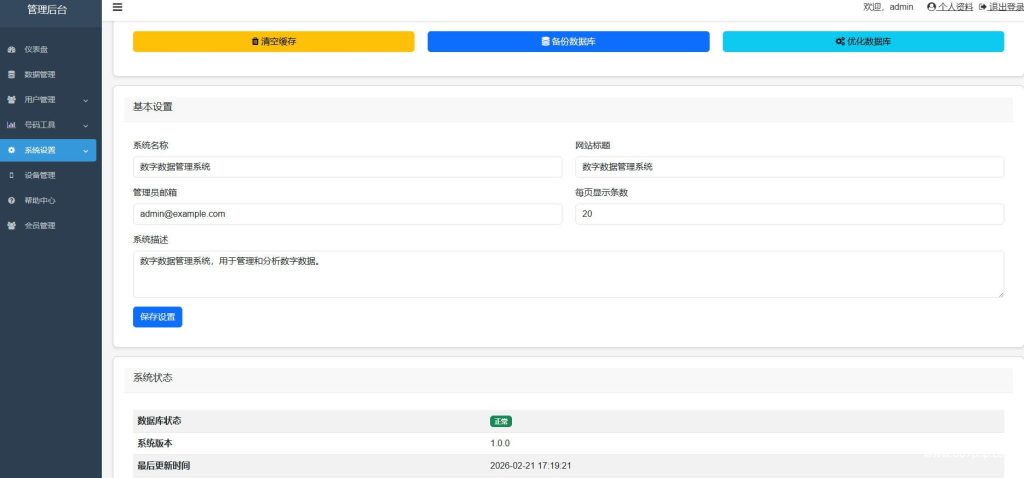This screenshot has width=1024, height=478.
Task: Click the 管理后台 title in sidebar
Action: tap(47, 9)
